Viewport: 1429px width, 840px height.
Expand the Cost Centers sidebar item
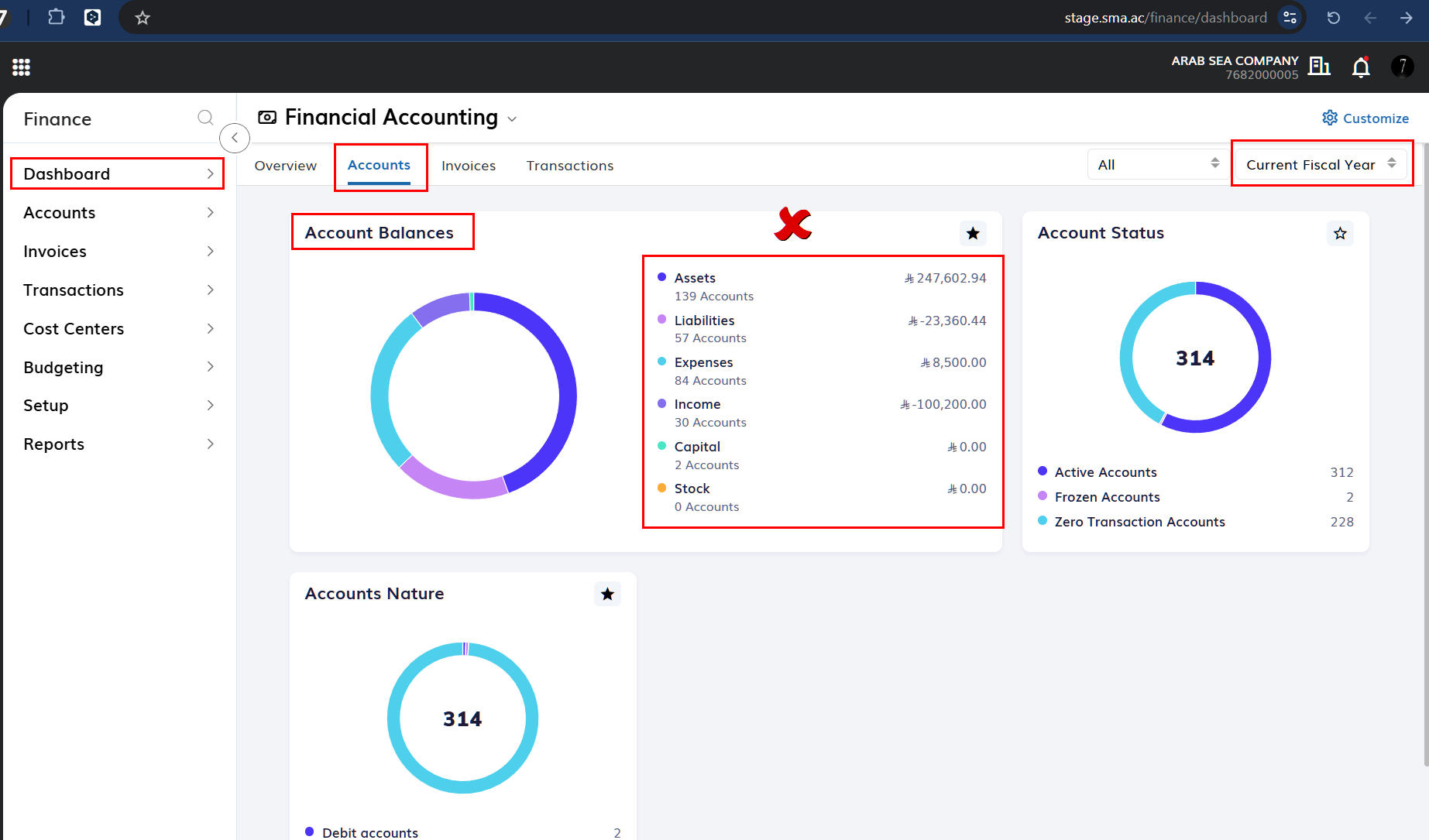pos(118,329)
